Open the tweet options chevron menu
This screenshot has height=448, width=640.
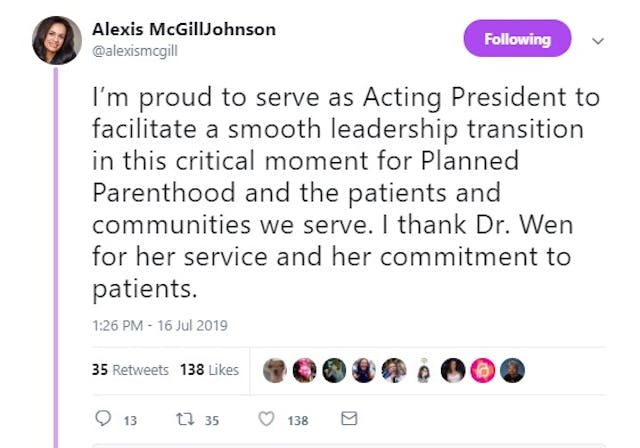pos(598,41)
